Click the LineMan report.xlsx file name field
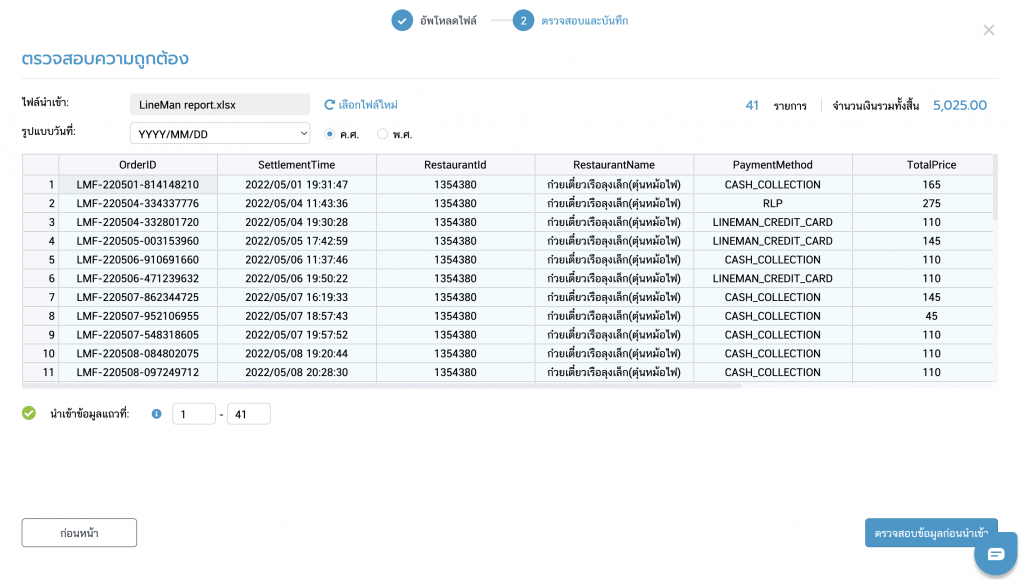Viewport: 1024px width, 584px height. 220,105
